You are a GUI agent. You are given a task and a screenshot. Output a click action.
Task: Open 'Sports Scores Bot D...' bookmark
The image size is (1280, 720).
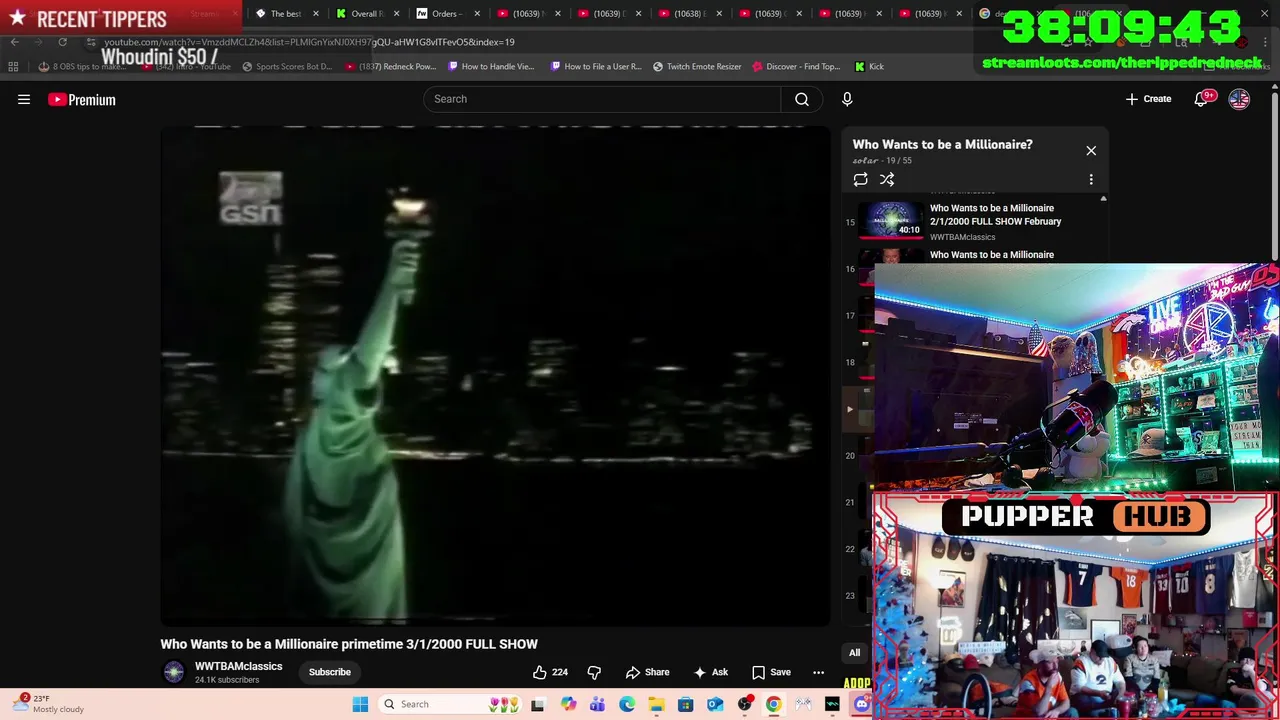(286, 67)
